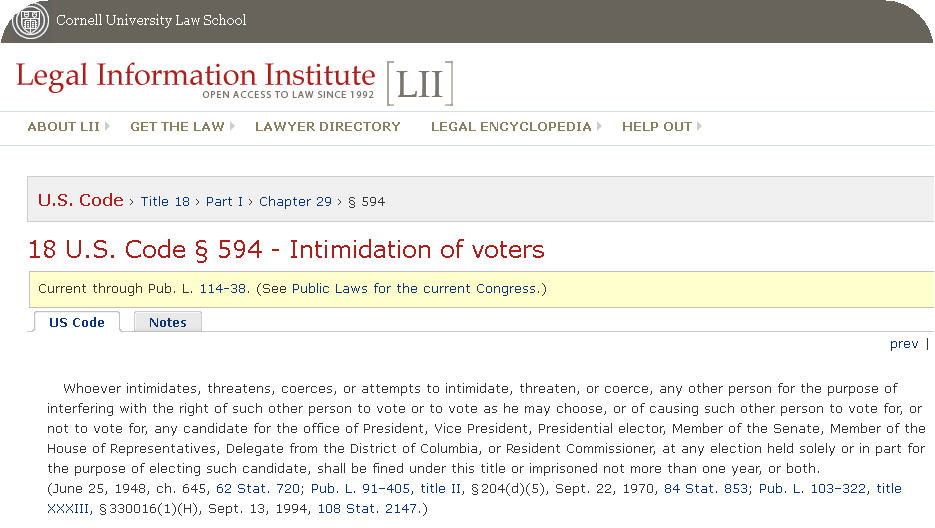The image size is (935, 528).
Task: Click the LII bracket logo
Action: coord(420,84)
